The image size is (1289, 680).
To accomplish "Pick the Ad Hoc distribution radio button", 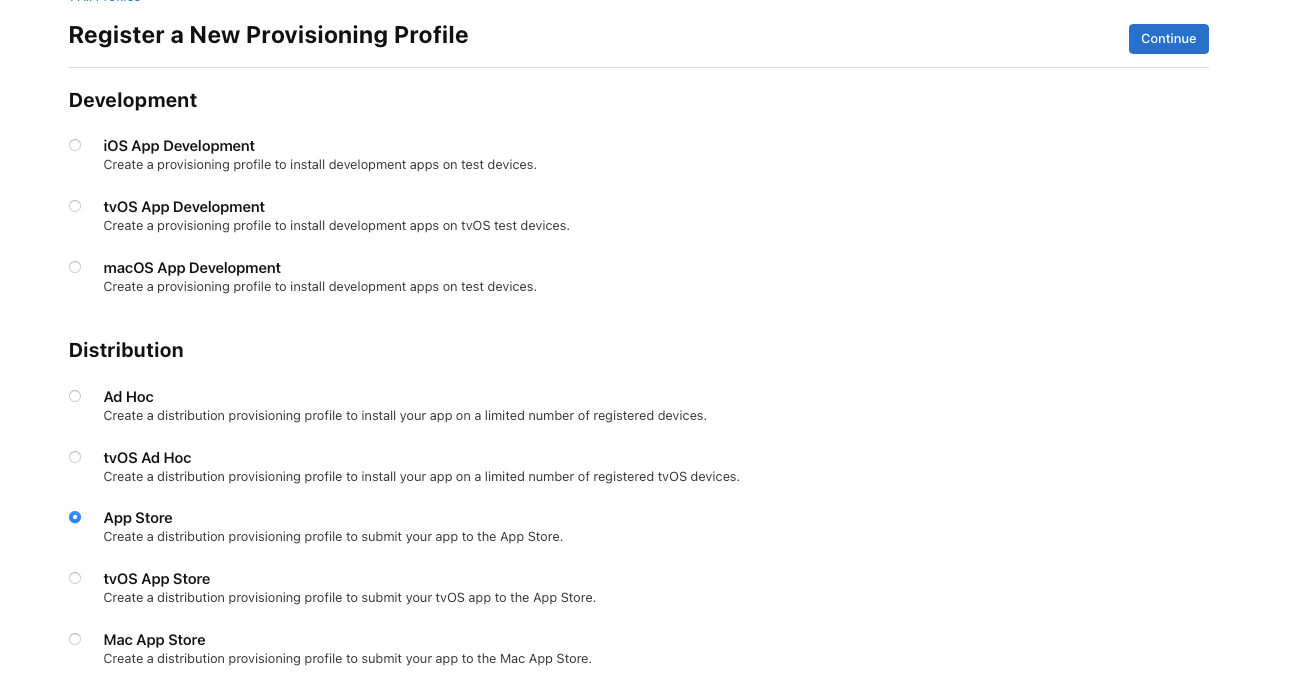I will 75,396.
